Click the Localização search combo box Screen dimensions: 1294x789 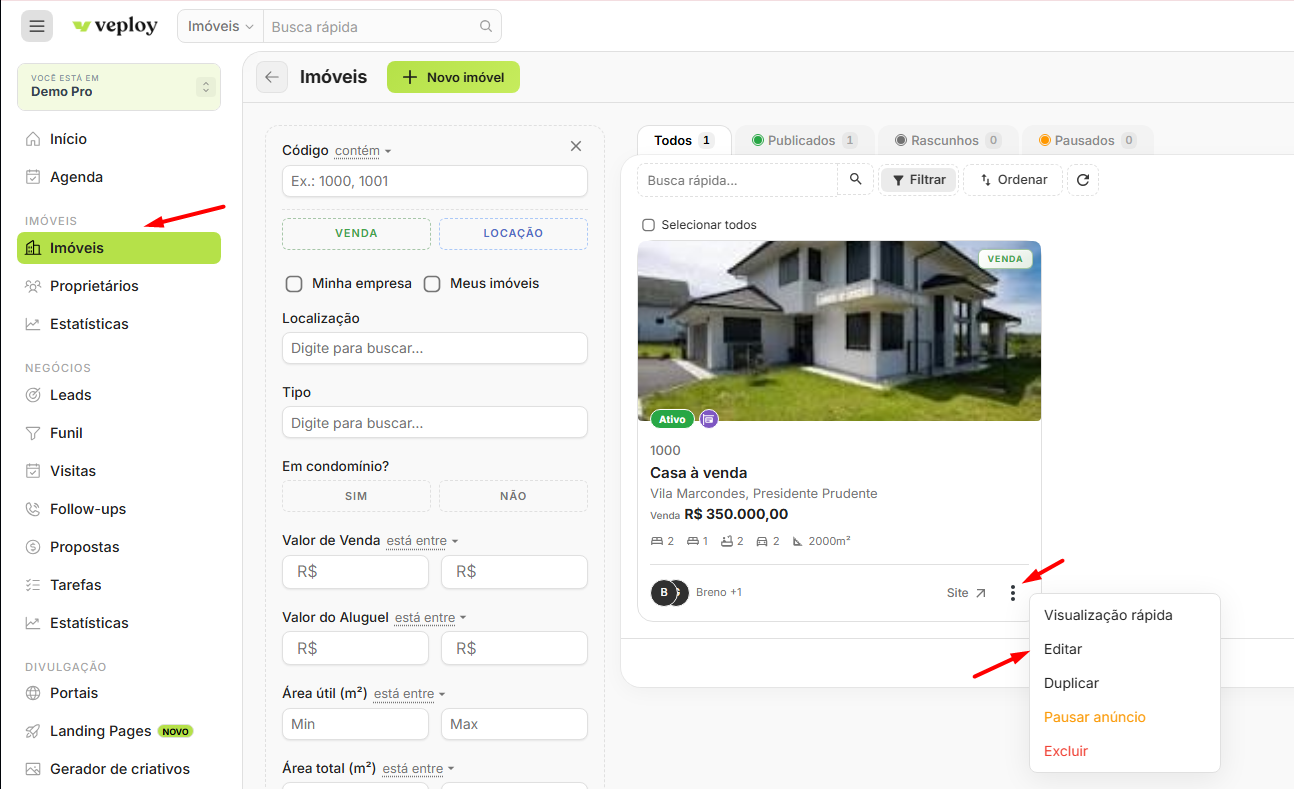tap(435, 348)
